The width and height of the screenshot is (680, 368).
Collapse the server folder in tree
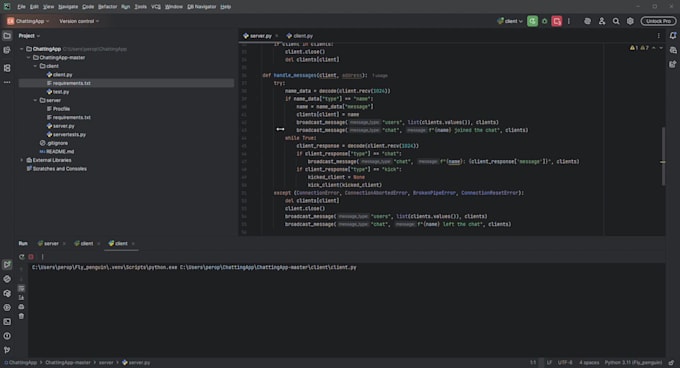click(36, 100)
